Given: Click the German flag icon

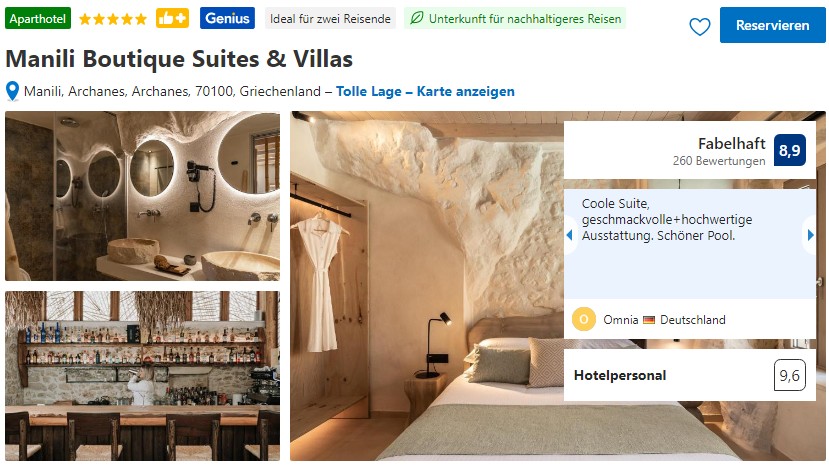Looking at the screenshot, I should [649, 320].
